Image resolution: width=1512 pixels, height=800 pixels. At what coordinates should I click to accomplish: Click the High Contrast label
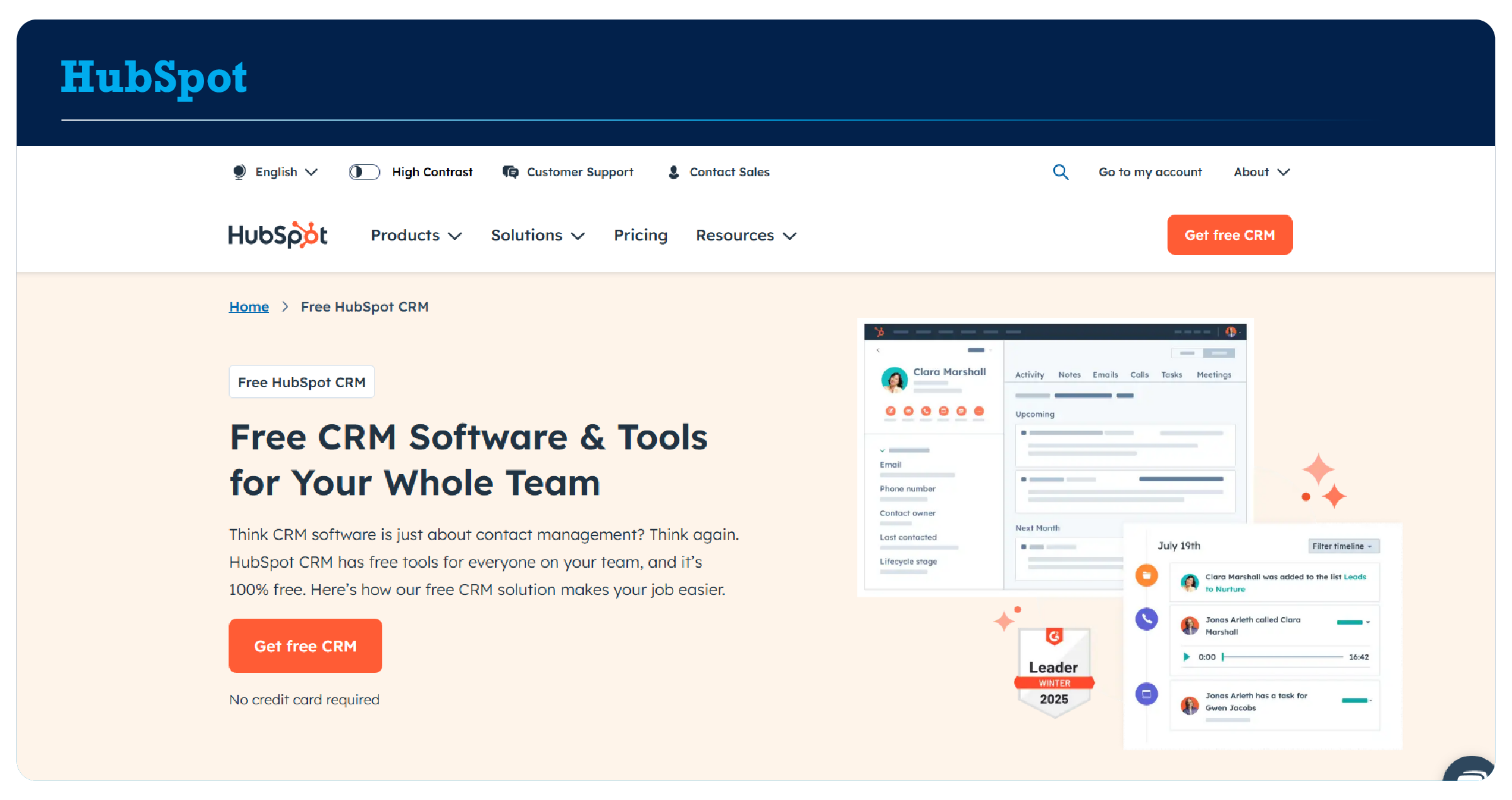click(432, 172)
